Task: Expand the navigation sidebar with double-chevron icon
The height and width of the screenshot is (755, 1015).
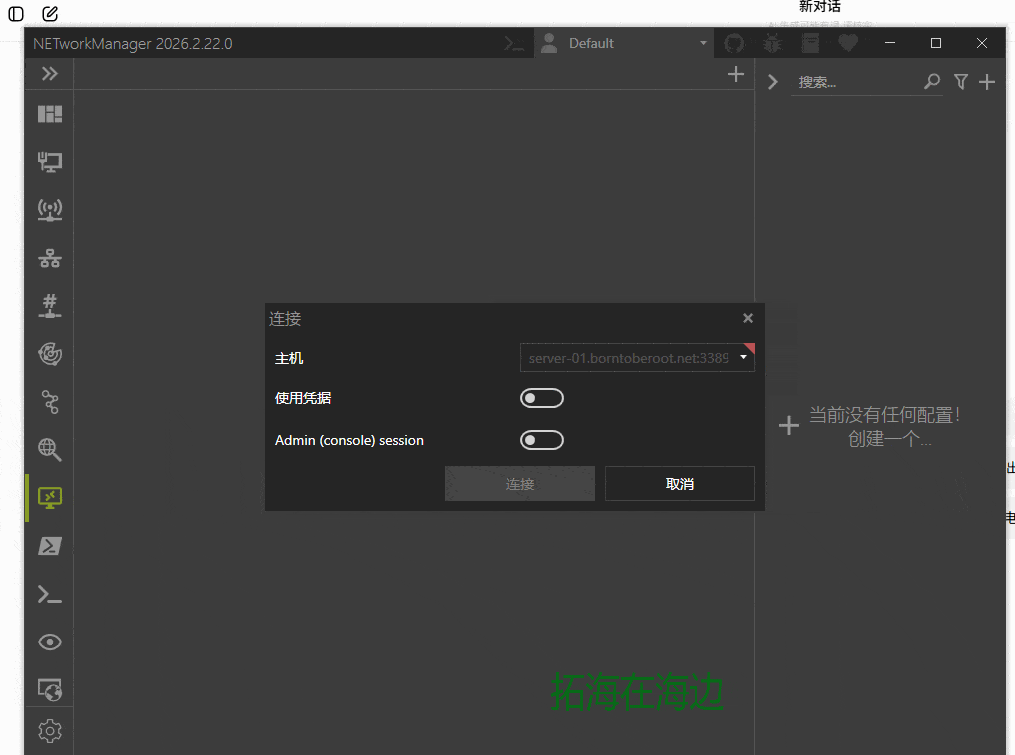Action: (50, 74)
